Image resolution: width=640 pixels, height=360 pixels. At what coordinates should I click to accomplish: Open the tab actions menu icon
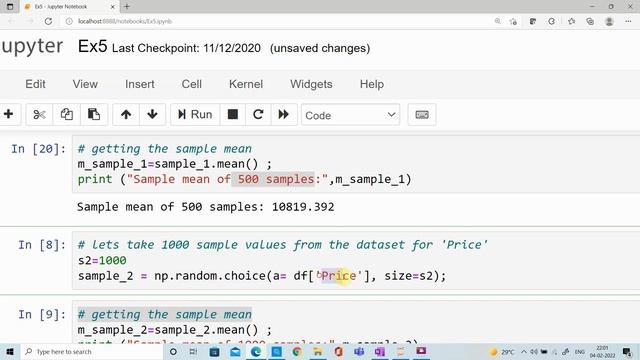[10, 7]
